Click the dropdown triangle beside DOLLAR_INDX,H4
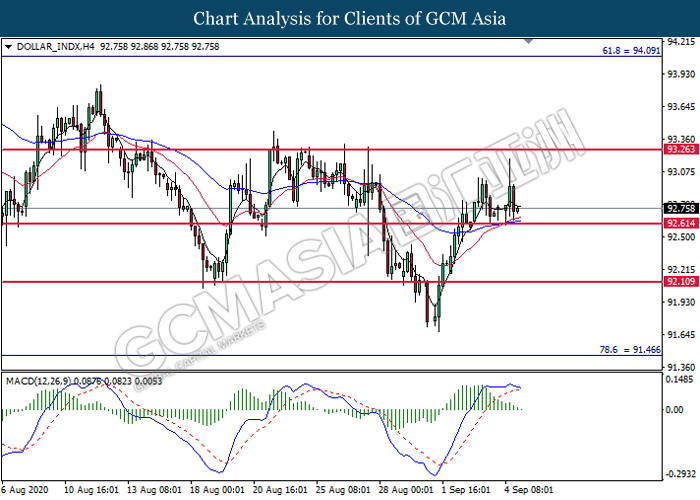 pyautogui.click(x=8, y=46)
